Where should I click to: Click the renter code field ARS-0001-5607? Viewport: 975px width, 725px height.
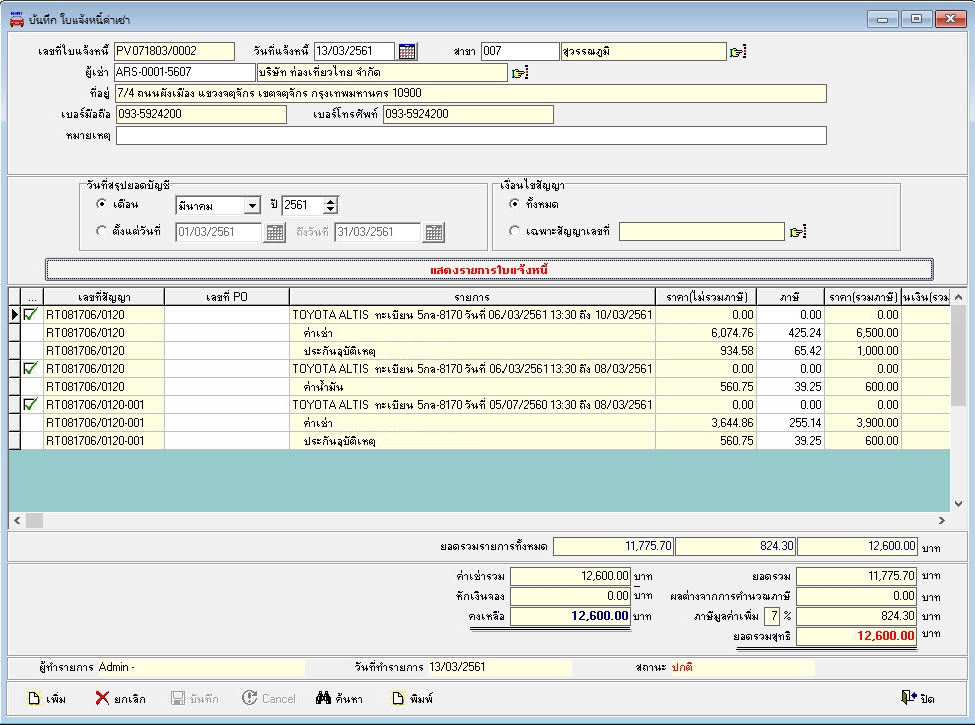click(185, 72)
